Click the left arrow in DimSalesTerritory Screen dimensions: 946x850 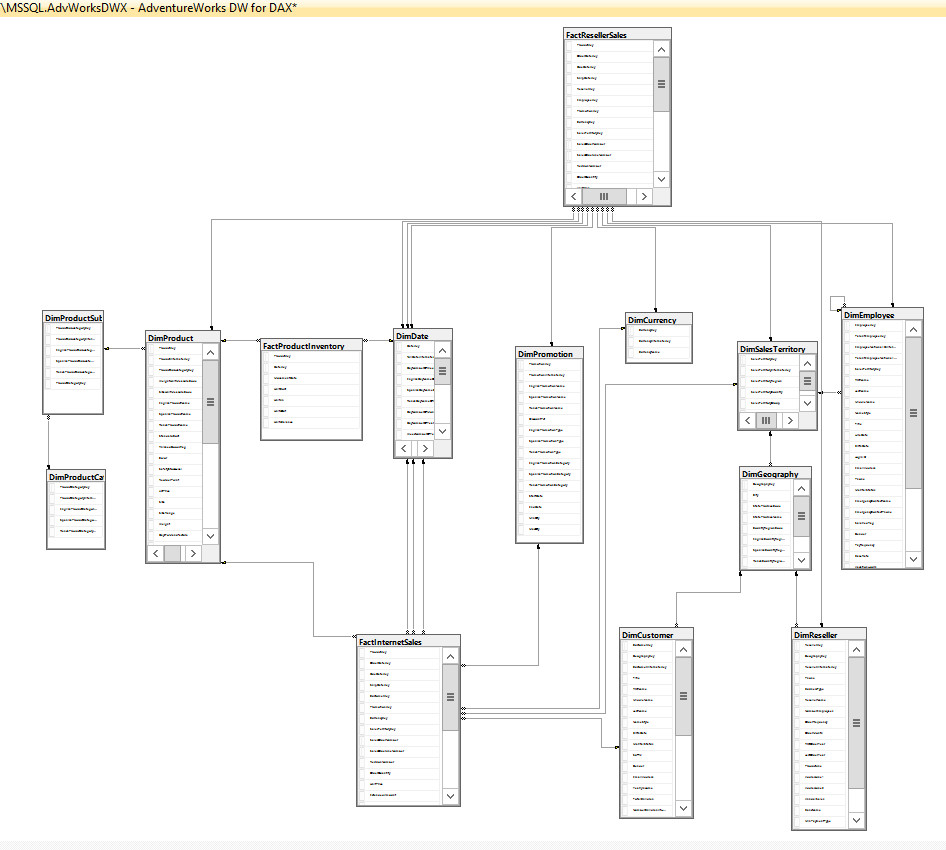pos(748,420)
